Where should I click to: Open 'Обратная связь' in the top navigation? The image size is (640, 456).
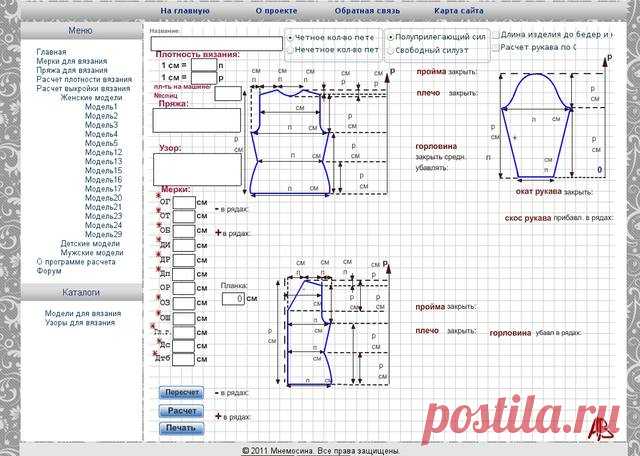point(367,11)
